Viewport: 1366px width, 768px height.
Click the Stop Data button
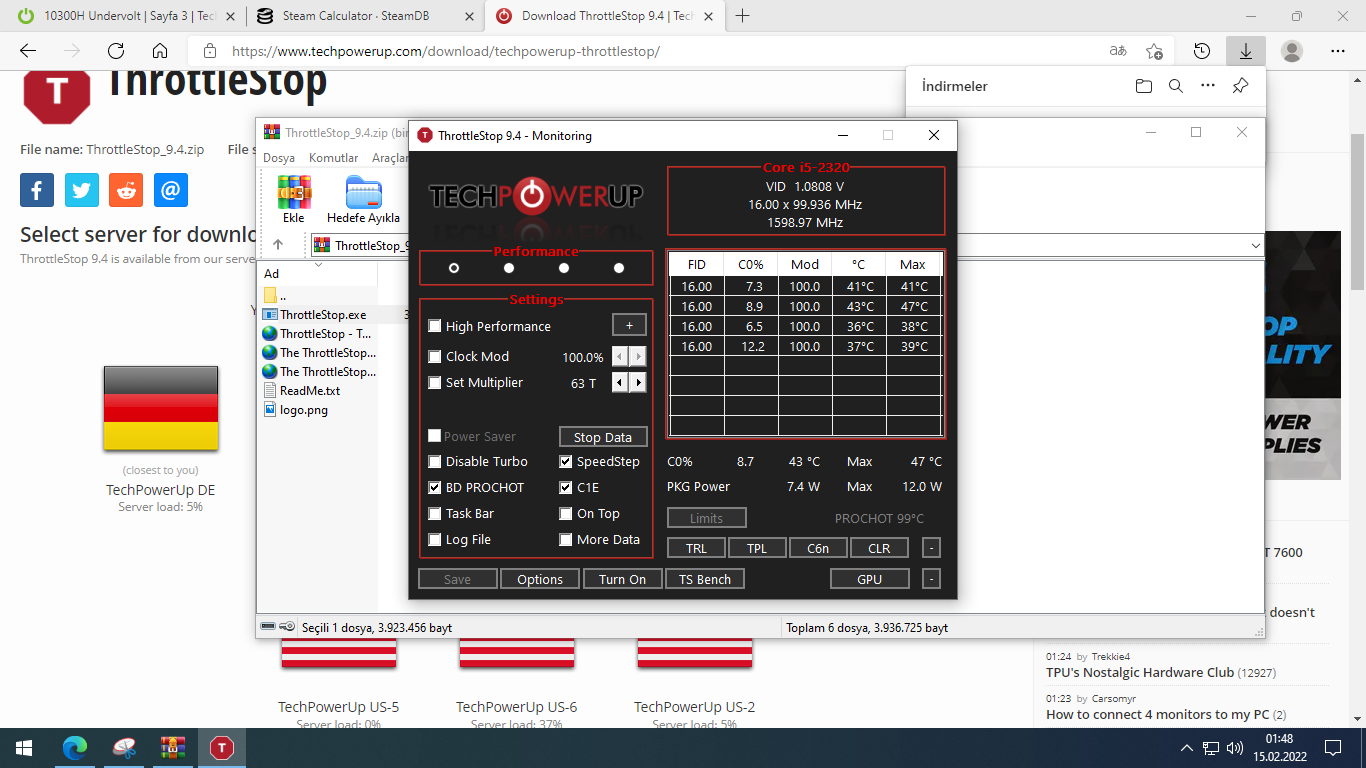click(603, 437)
